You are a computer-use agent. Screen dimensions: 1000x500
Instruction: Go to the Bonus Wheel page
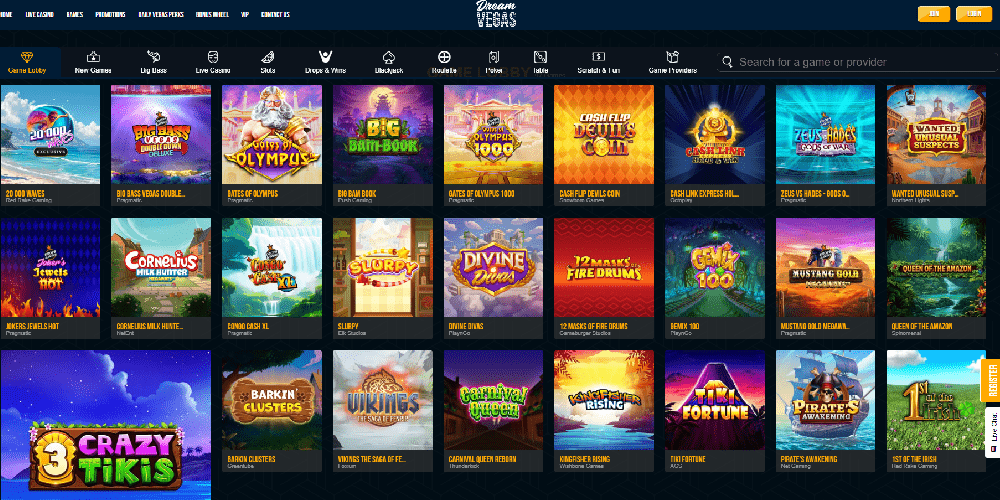(x=212, y=14)
